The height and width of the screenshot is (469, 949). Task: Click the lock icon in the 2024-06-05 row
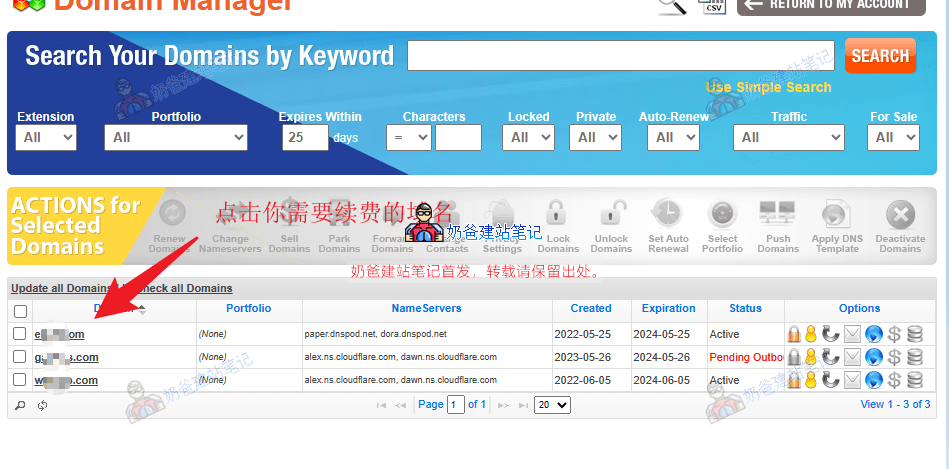pos(794,380)
